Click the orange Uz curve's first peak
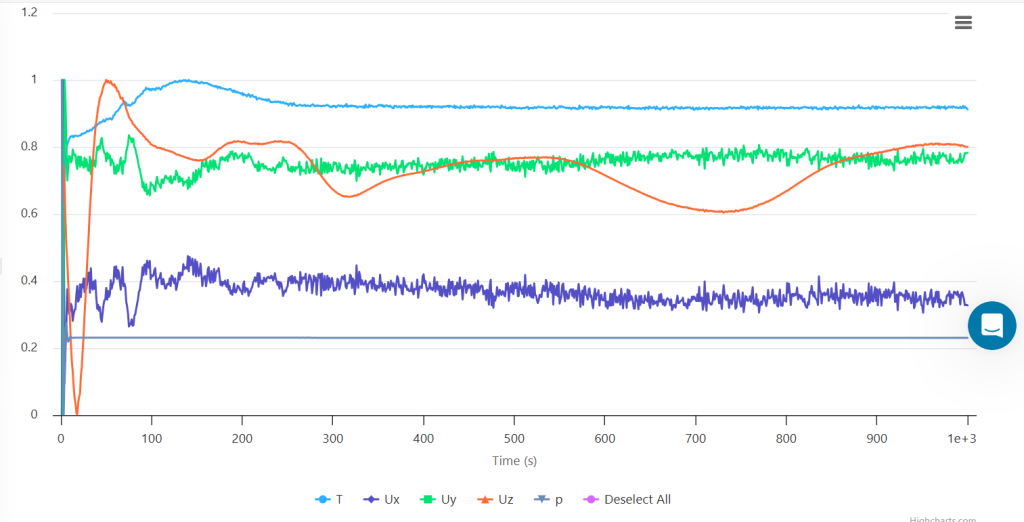Image resolution: width=1024 pixels, height=522 pixels. pyautogui.click(x=105, y=81)
